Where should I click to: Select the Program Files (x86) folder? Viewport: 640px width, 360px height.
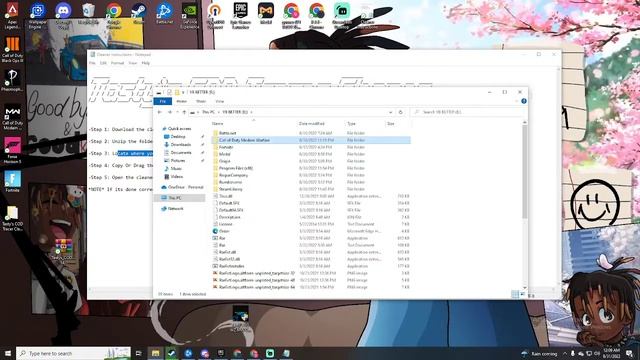click(311, 168)
